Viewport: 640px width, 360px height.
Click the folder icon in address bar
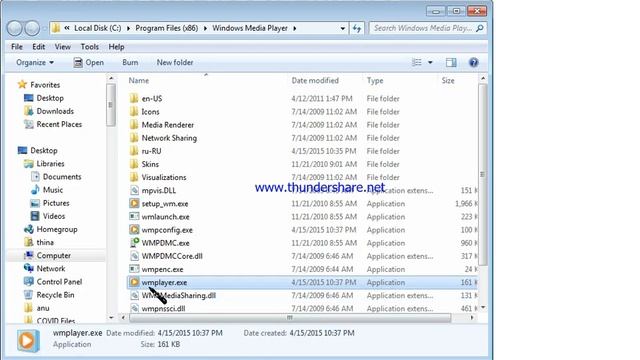pyautogui.click(x=56, y=28)
